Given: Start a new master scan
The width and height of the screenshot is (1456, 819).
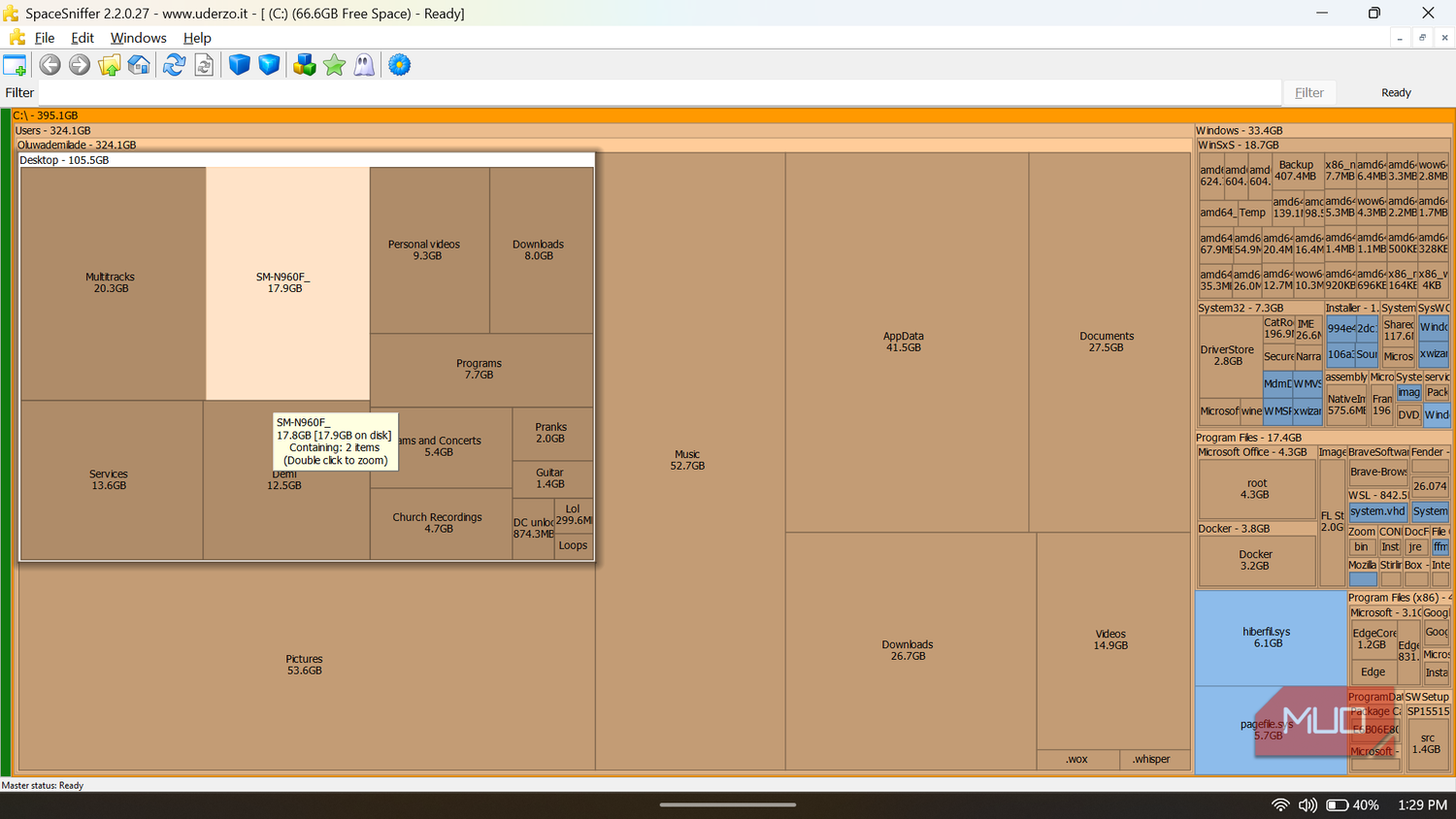Looking at the screenshot, I should tap(174, 65).
